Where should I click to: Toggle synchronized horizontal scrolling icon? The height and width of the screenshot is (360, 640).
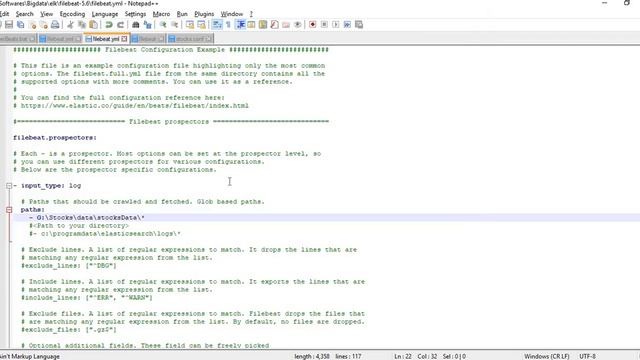(x=201, y=25)
